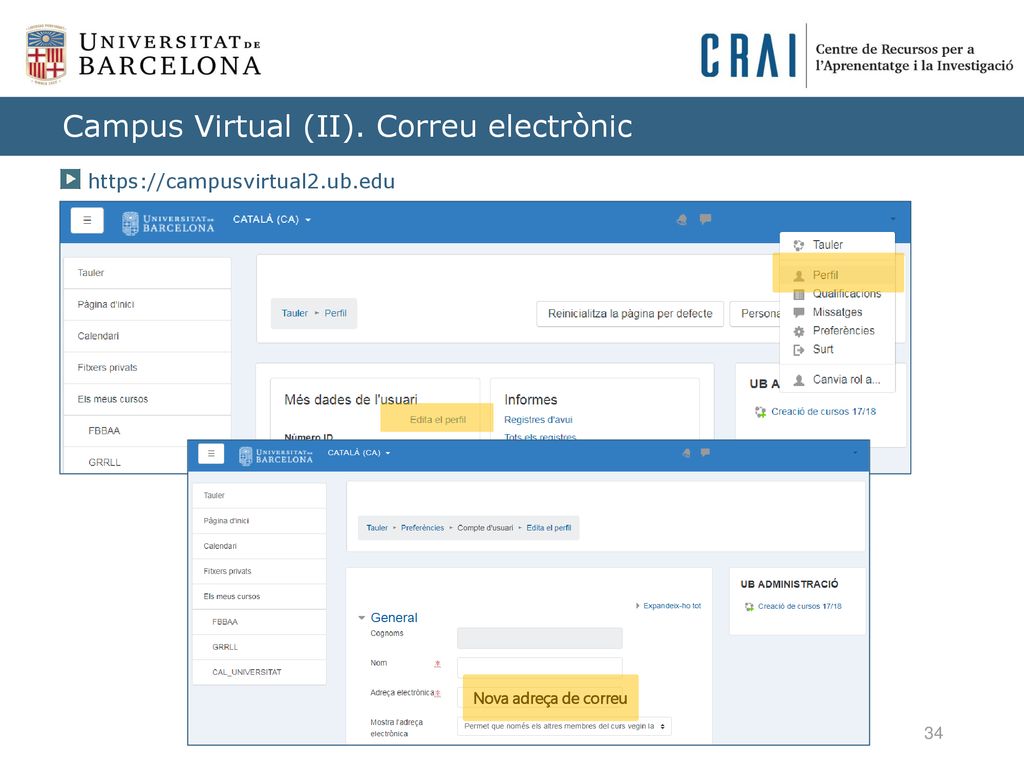This screenshot has height=768, width=1024.
Task: Open Calendari in lower window sidebar
Action: click(259, 546)
